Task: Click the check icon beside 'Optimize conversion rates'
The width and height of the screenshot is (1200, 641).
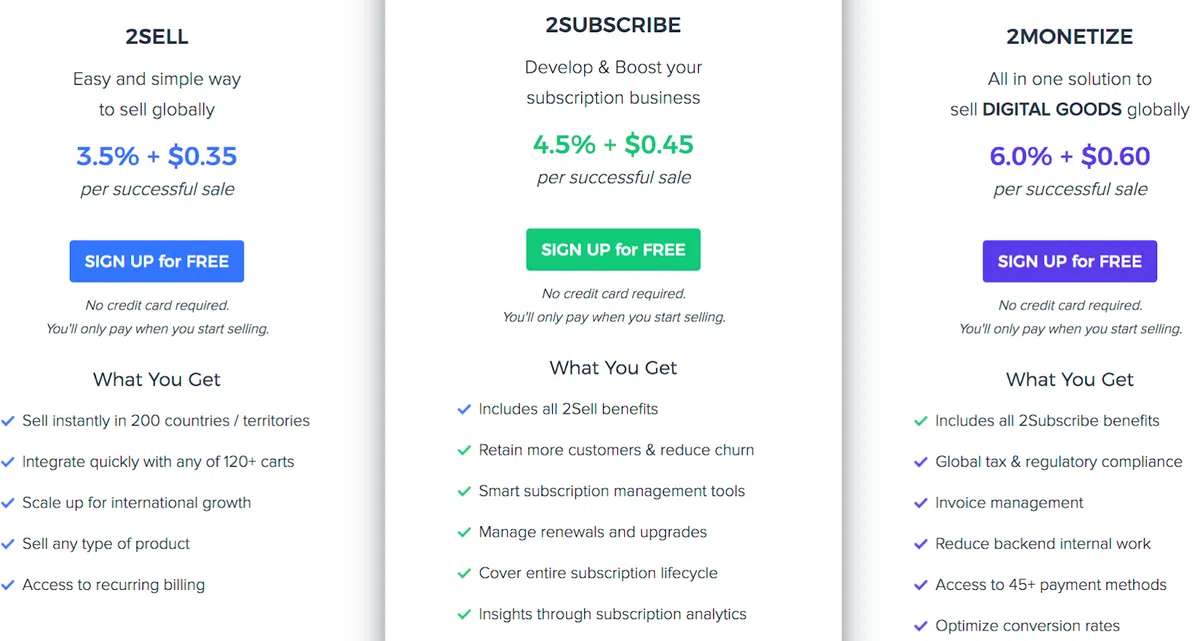Action: click(921, 625)
